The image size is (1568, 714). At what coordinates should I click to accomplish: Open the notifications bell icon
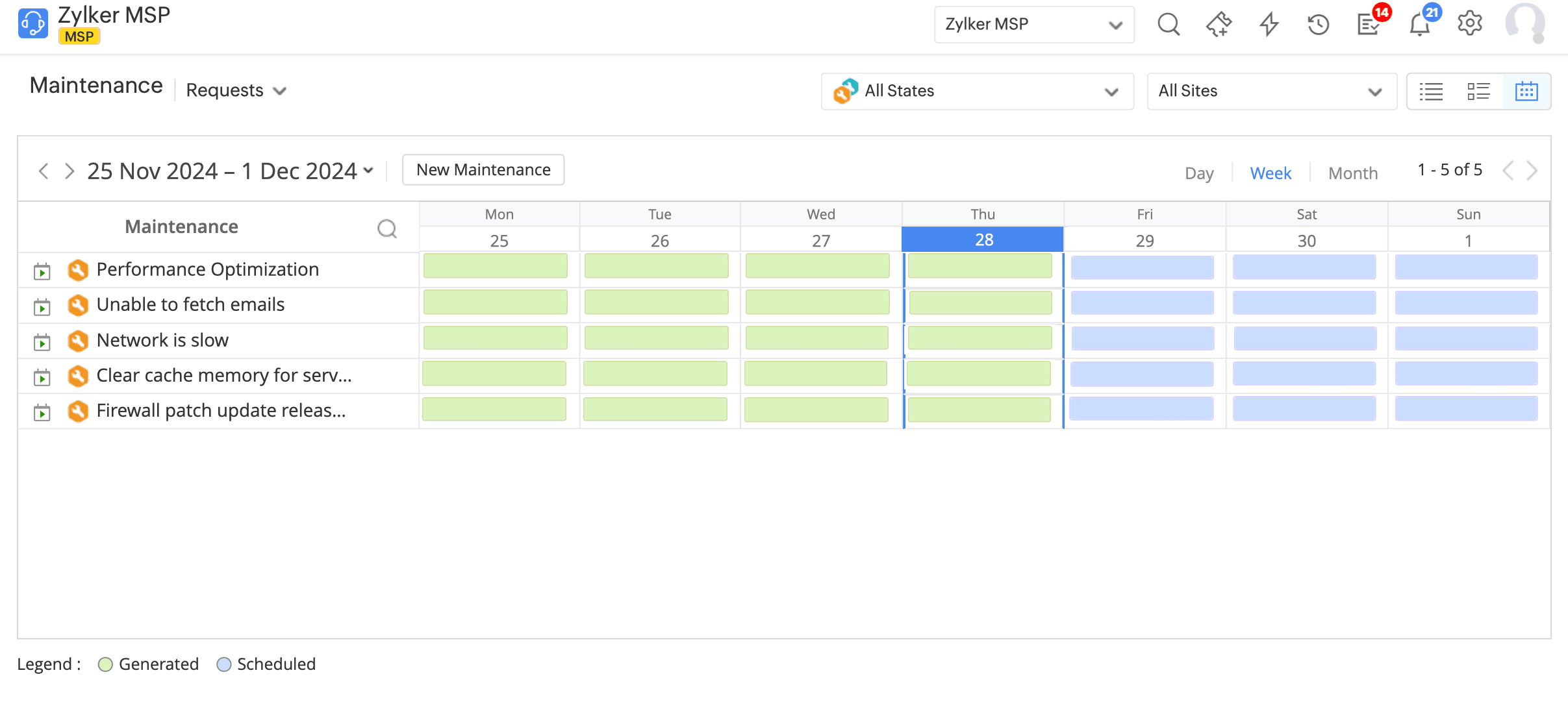coord(1419,25)
